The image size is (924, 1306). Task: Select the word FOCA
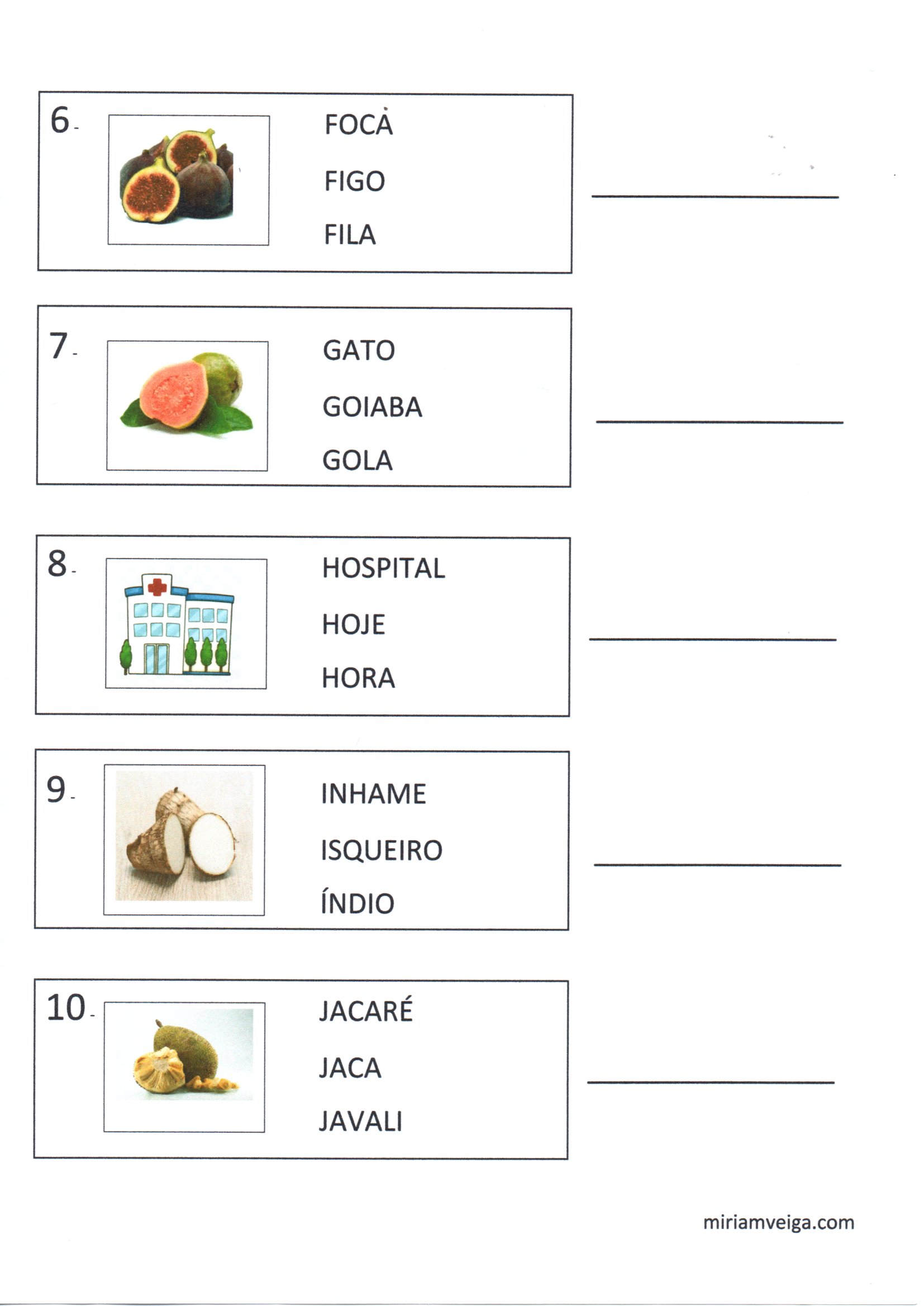(x=359, y=125)
